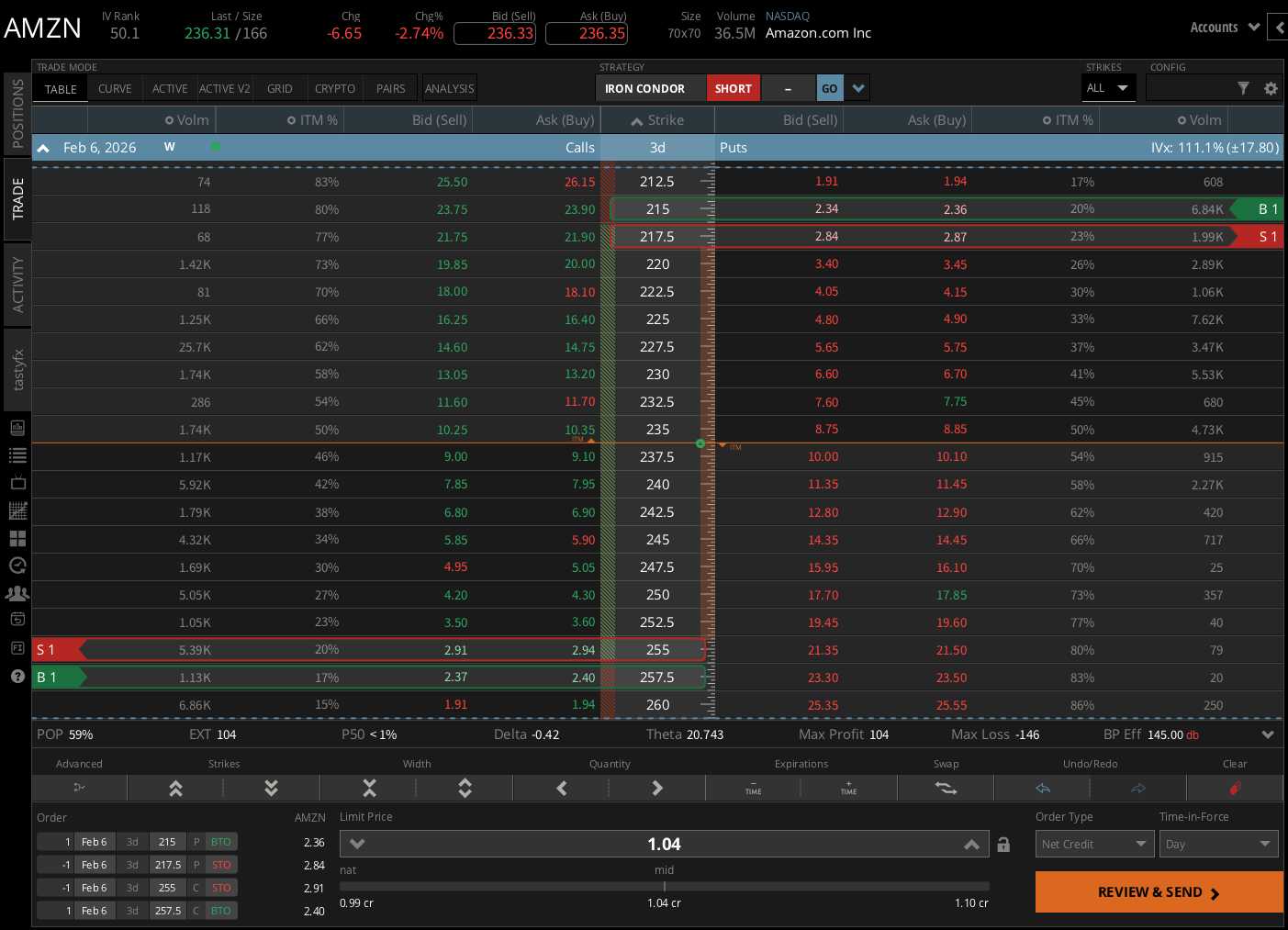The height and width of the screenshot is (930, 1288).
Task: Switch to the CURVE trade mode tab
Action: tap(115, 88)
